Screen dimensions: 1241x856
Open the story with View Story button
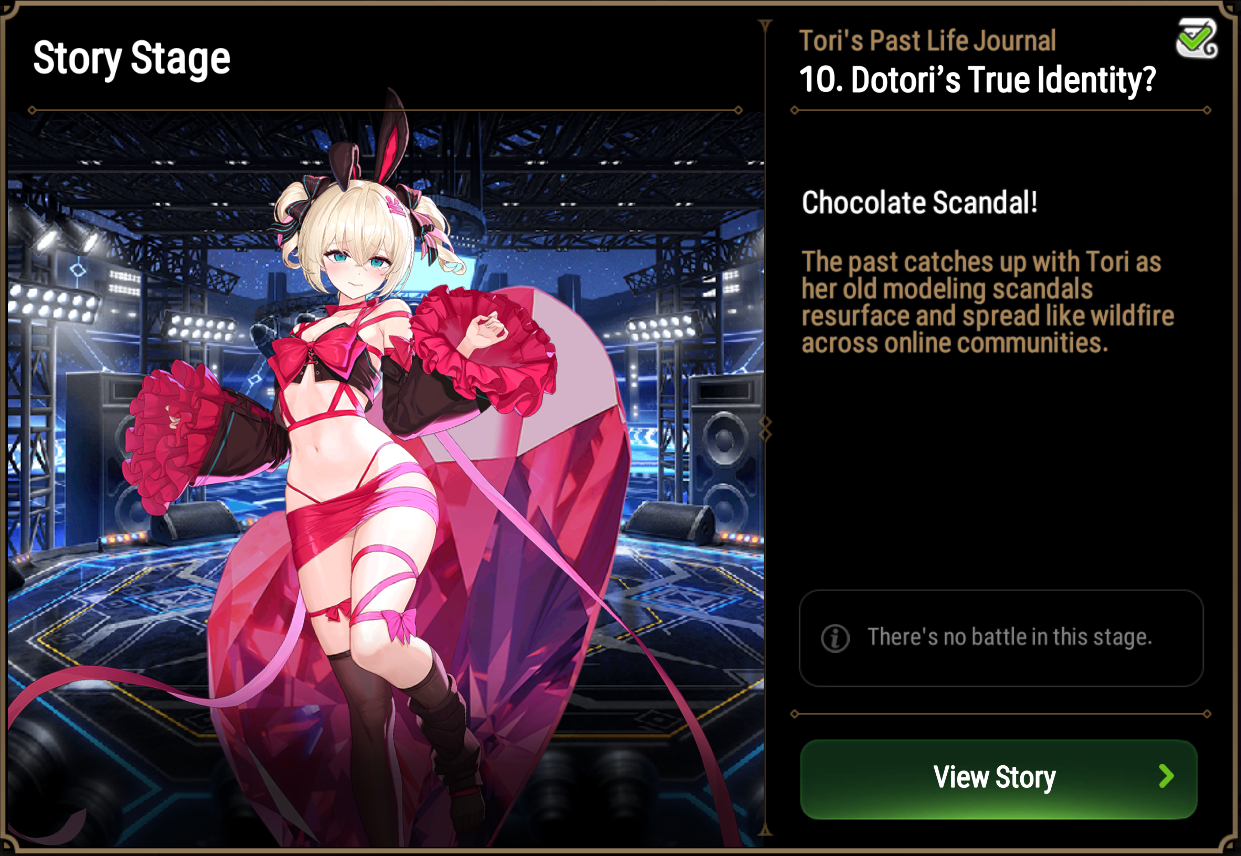998,779
